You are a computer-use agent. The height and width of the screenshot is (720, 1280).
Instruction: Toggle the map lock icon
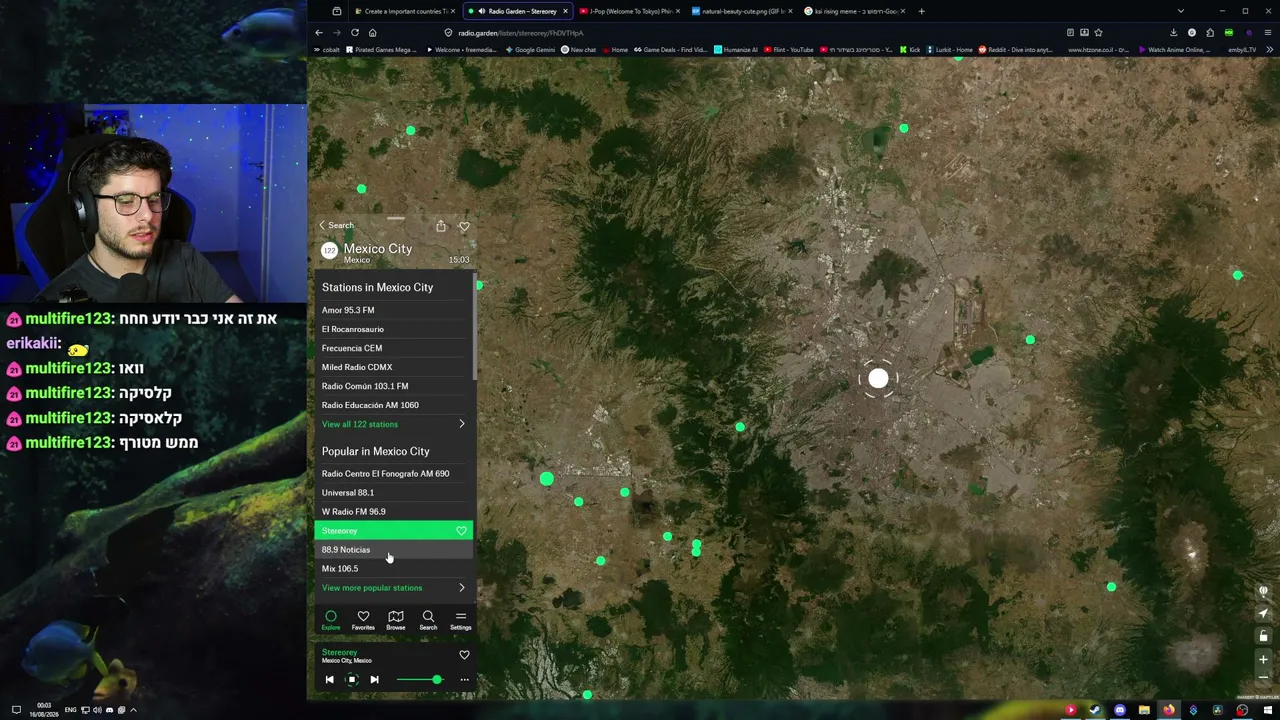(1263, 637)
